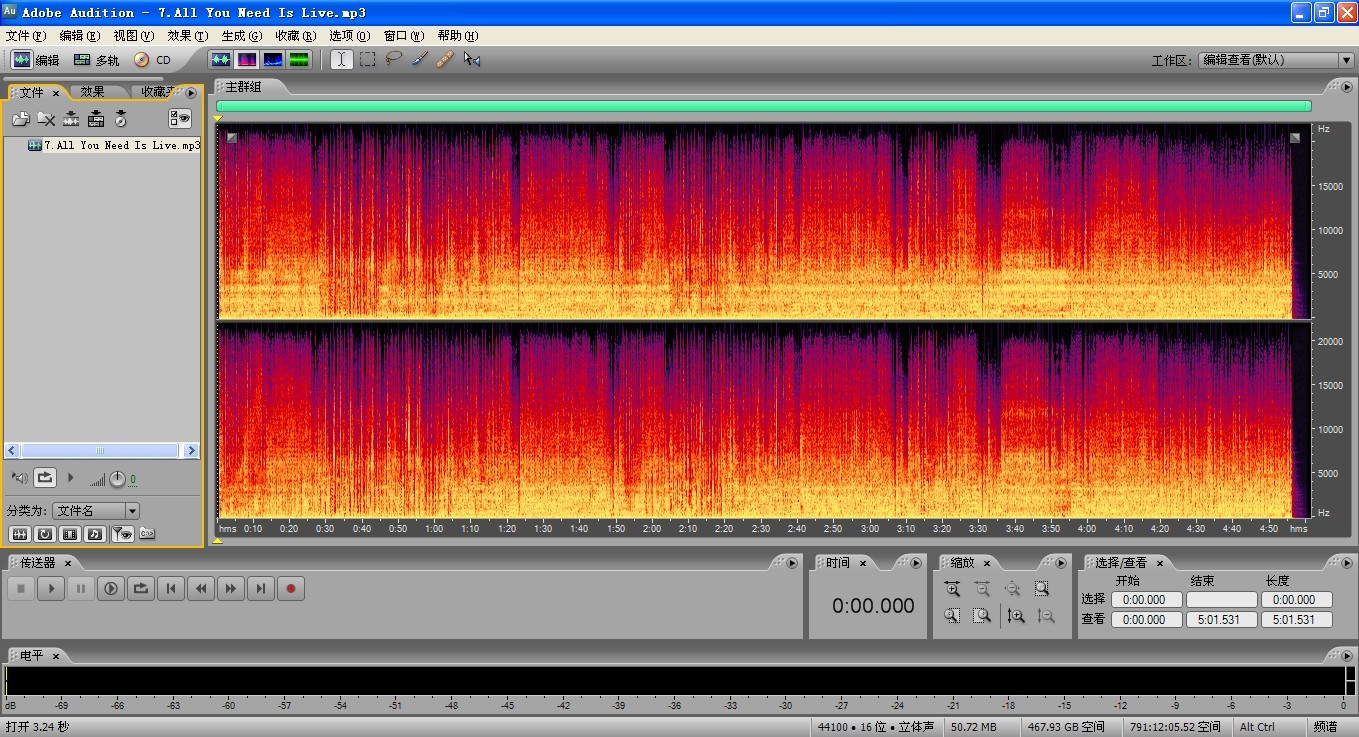The height and width of the screenshot is (737, 1359).
Task: Switch to the 多轨 multitrack view
Action: click(x=96, y=60)
